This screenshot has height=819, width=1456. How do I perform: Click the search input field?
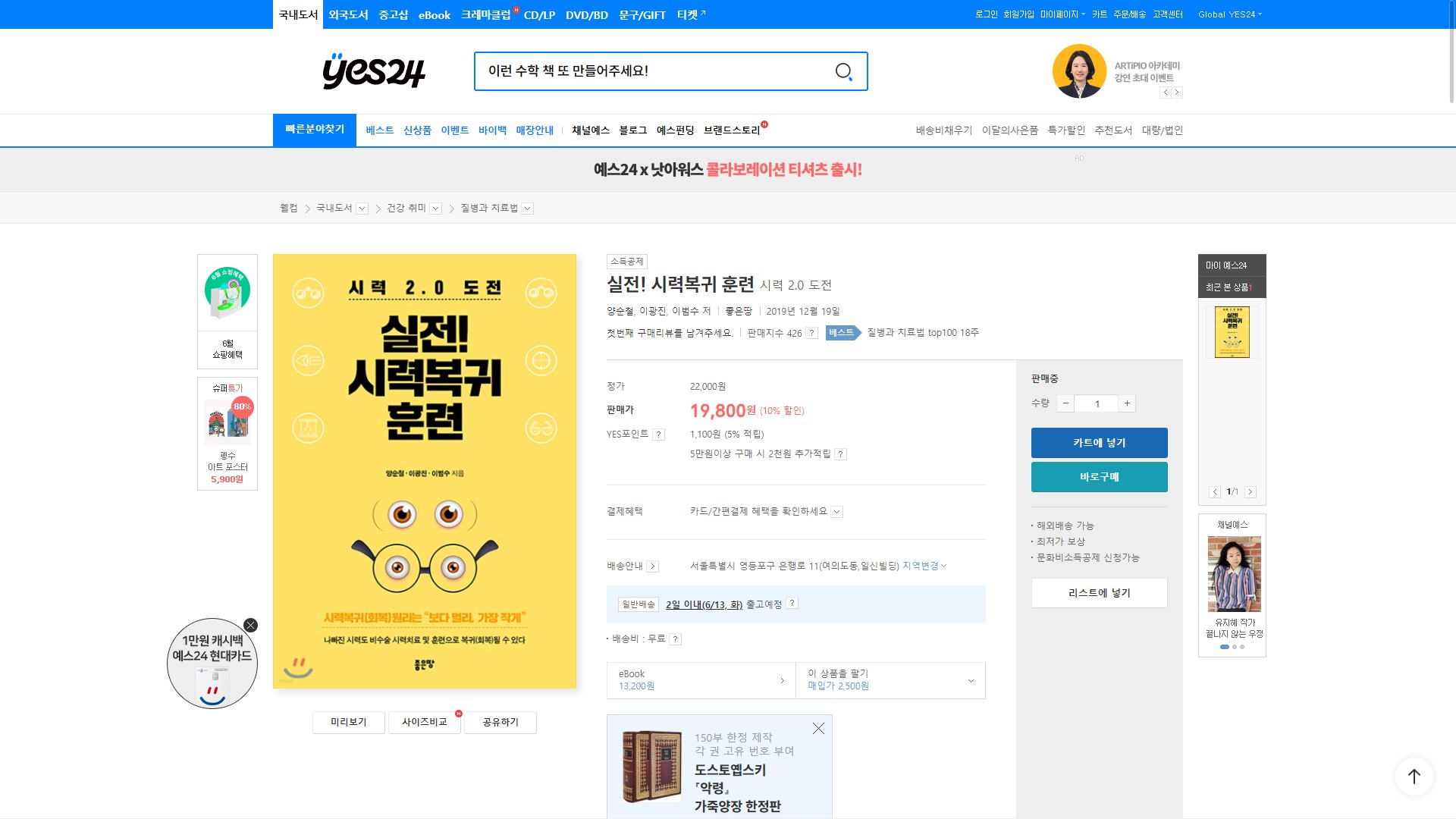[652, 71]
